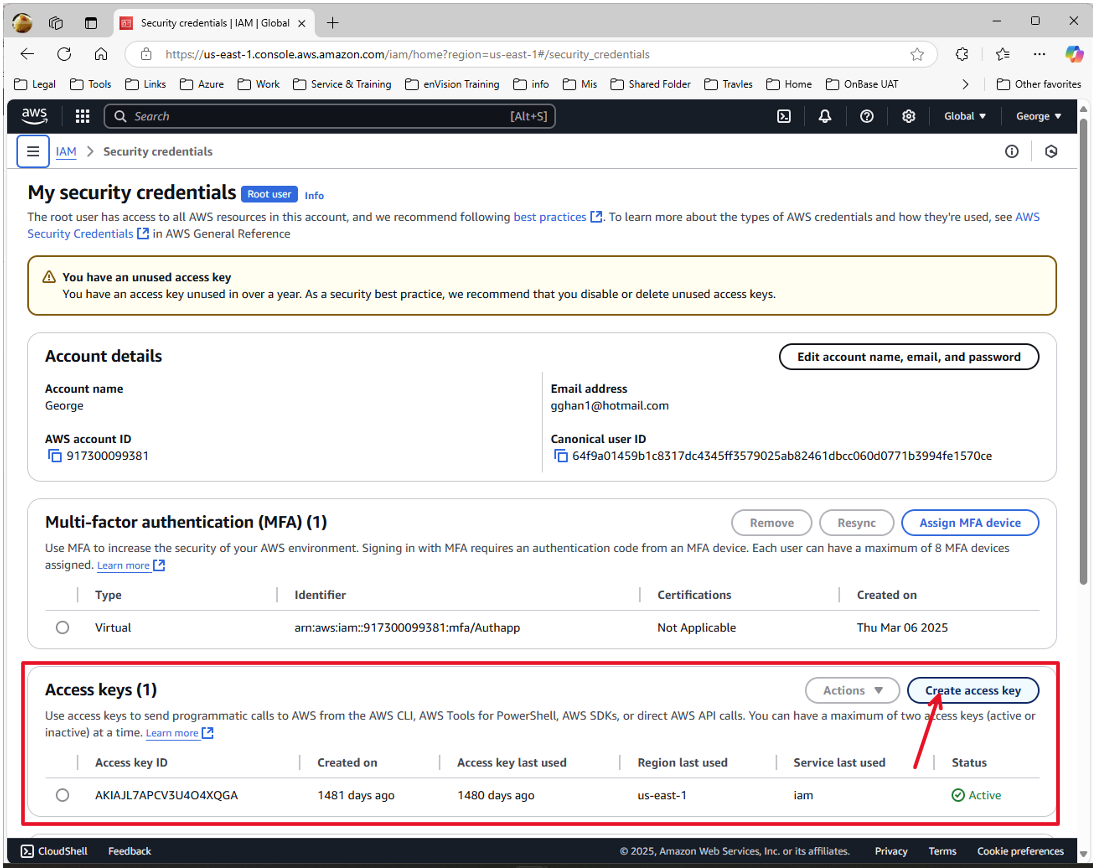
Task: Open the Home bookmarks folder
Action: (789, 84)
